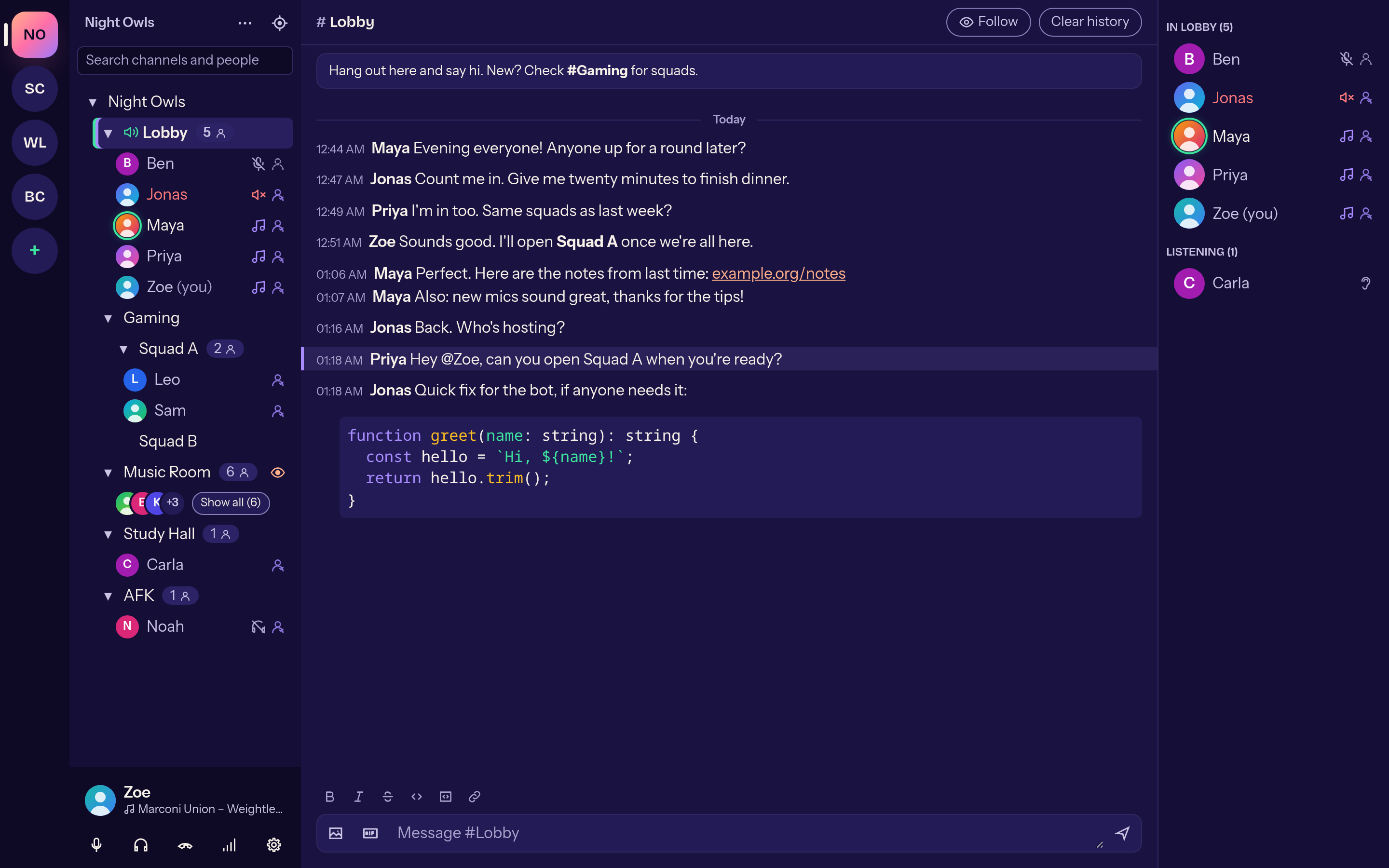1389x868 pixels.
Task: Open connection signal strength indicator
Action: point(229,845)
